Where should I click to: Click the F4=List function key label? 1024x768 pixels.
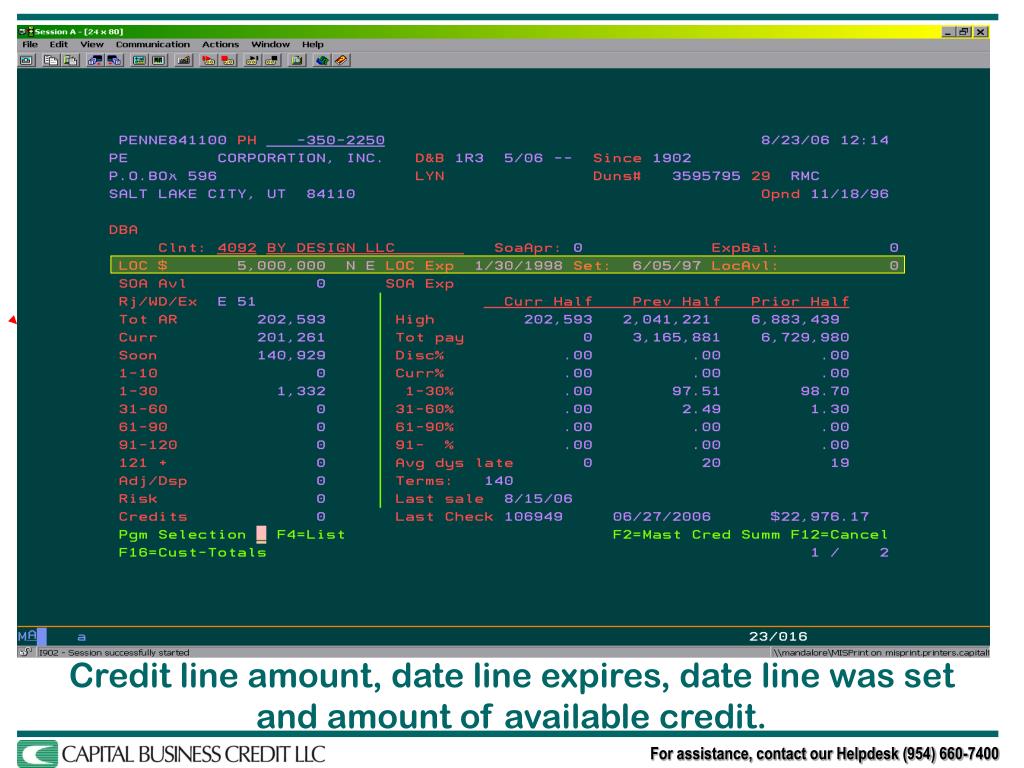[311, 535]
